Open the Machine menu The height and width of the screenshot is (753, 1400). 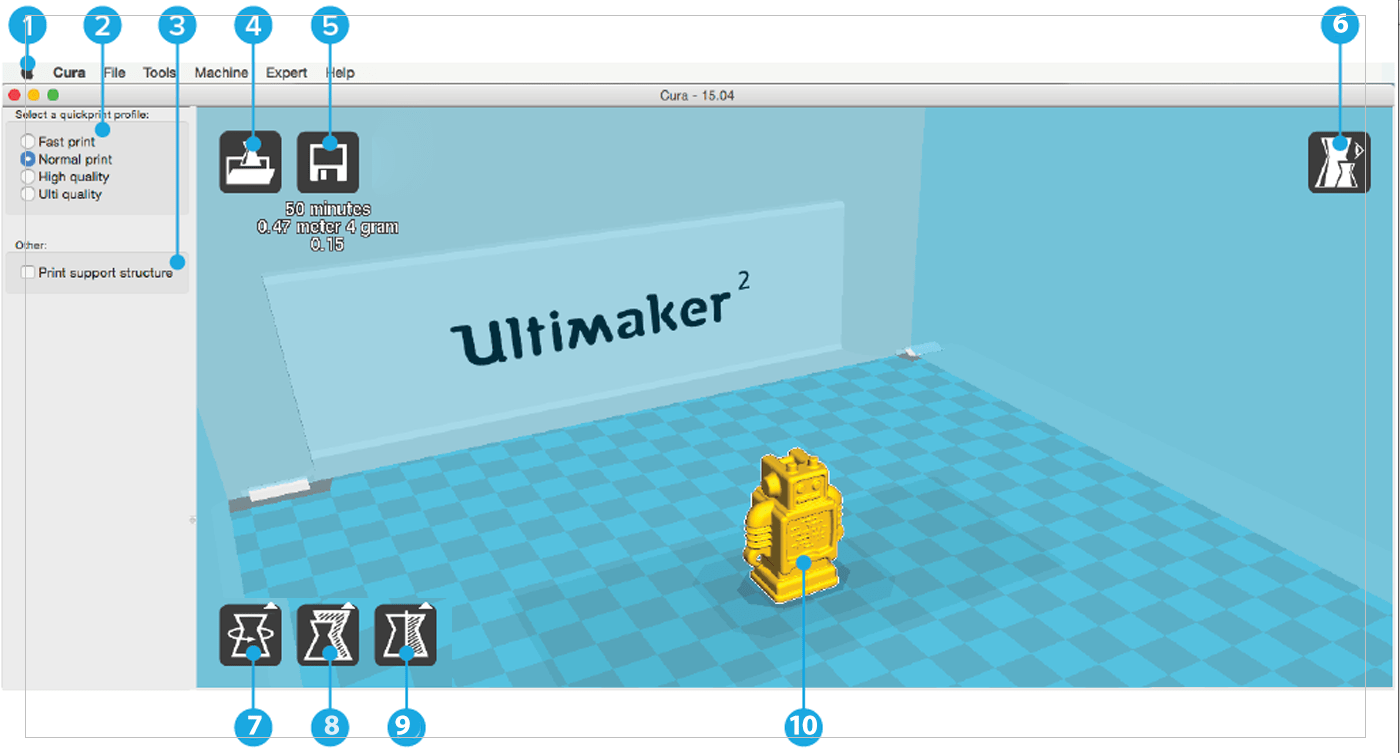coord(221,72)
